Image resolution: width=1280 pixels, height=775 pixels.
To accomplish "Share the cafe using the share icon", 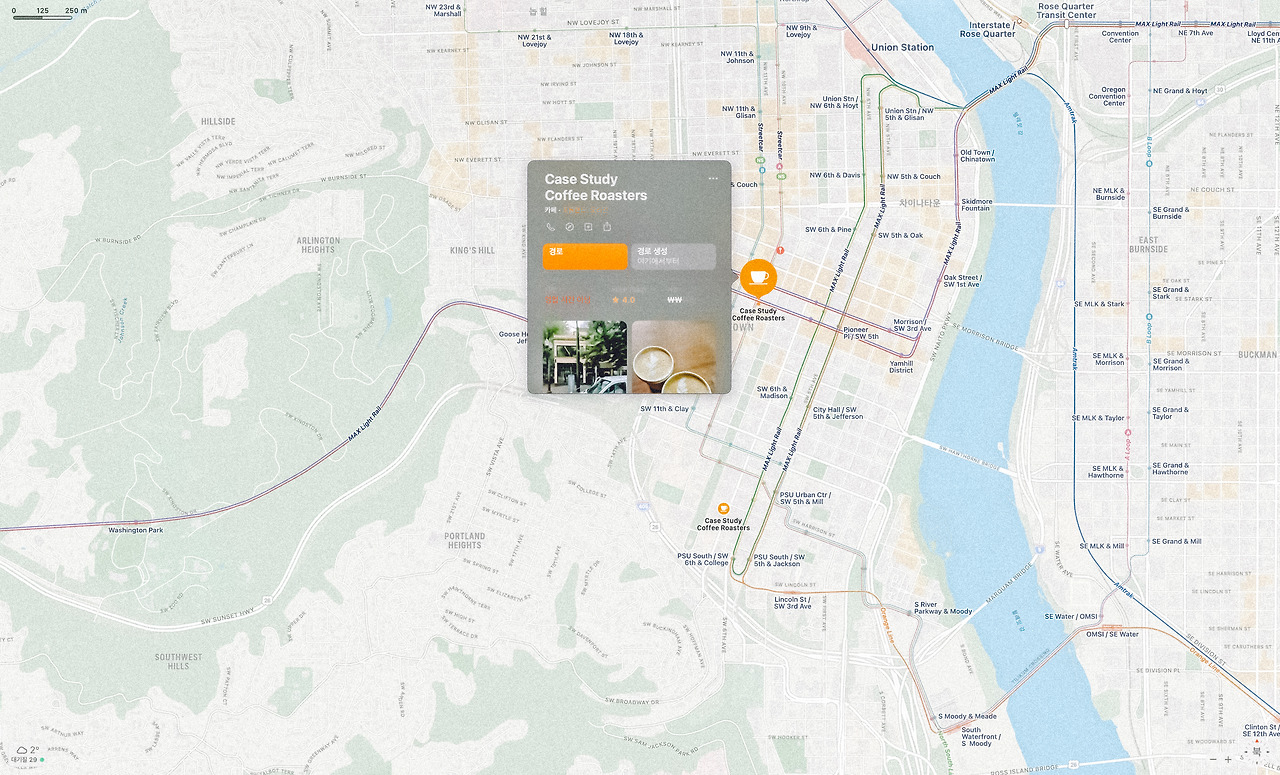I will [607, 227].
